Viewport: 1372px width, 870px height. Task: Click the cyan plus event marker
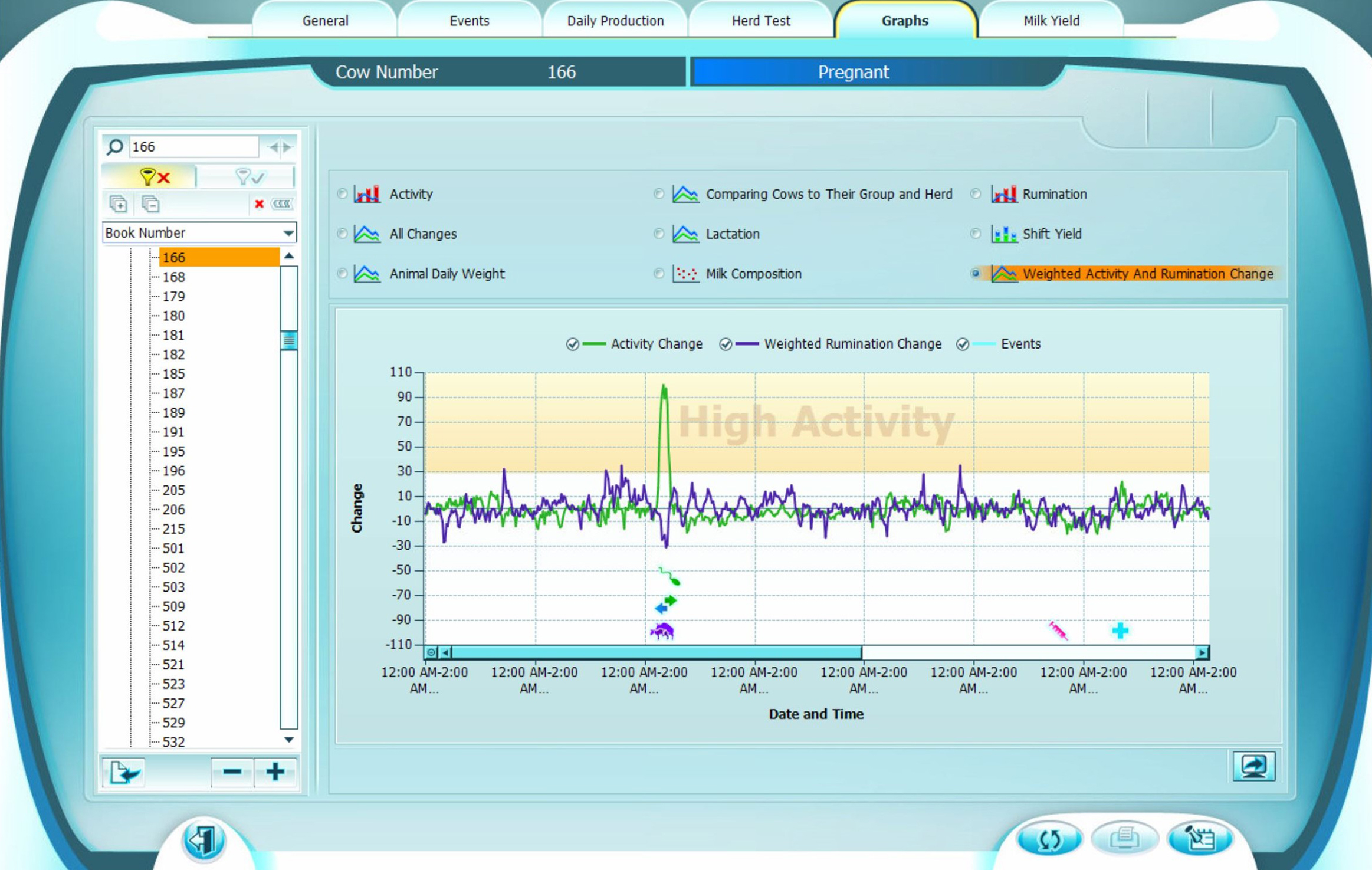coord(1120,631)
